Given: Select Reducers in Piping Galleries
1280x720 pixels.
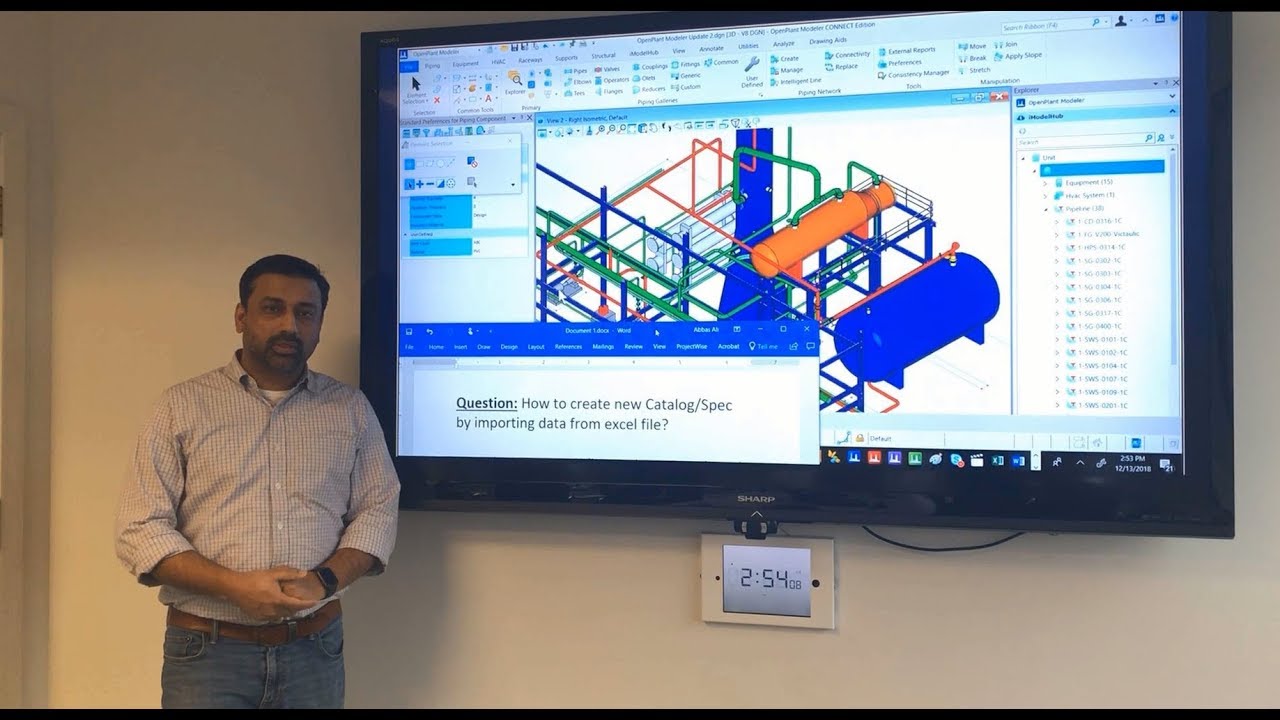Looking at the screenshot, I should point(649,89).
